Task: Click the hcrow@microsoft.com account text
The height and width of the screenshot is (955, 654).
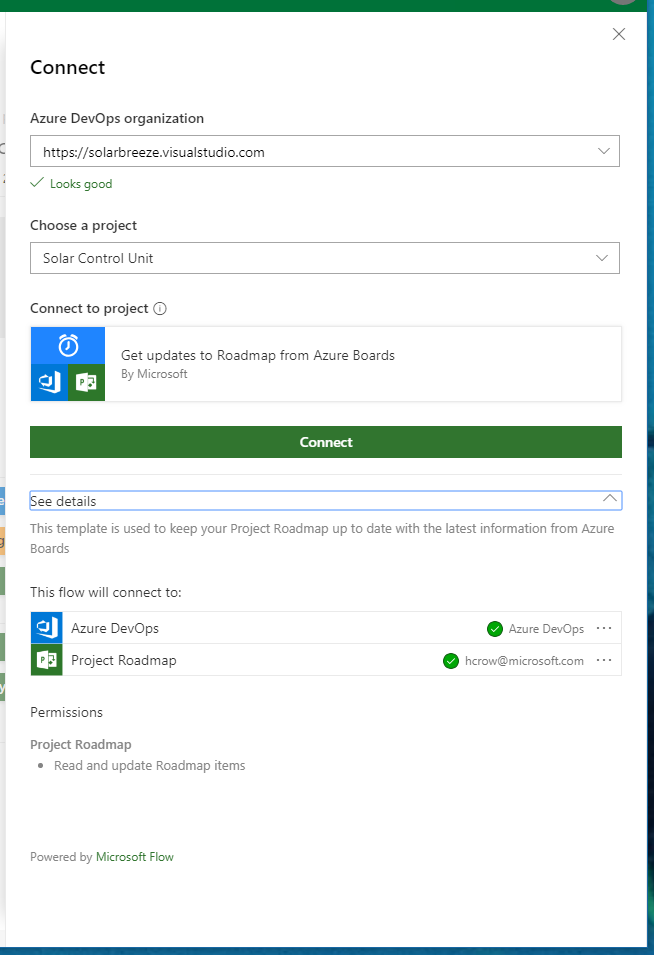Action: [x=524, y=661]
